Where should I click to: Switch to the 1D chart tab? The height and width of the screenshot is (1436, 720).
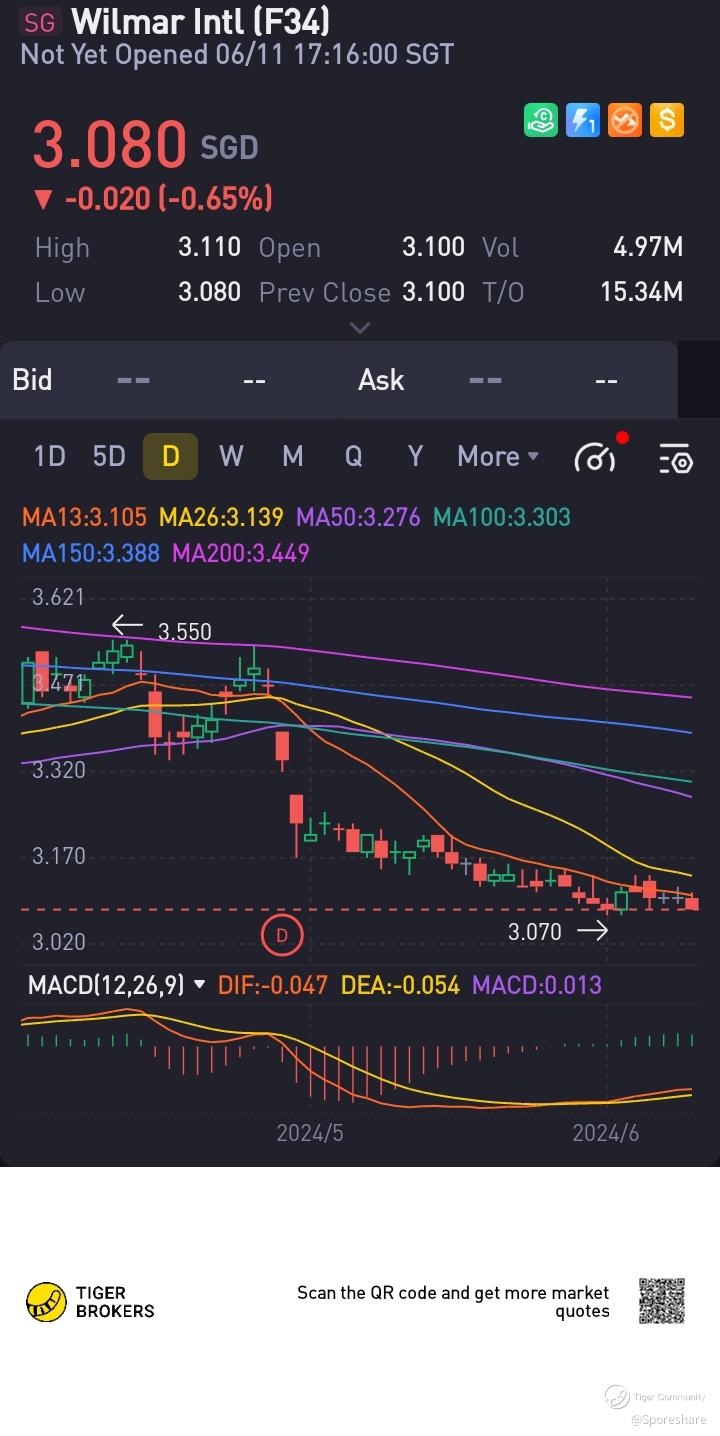click(x=49, y=456)
